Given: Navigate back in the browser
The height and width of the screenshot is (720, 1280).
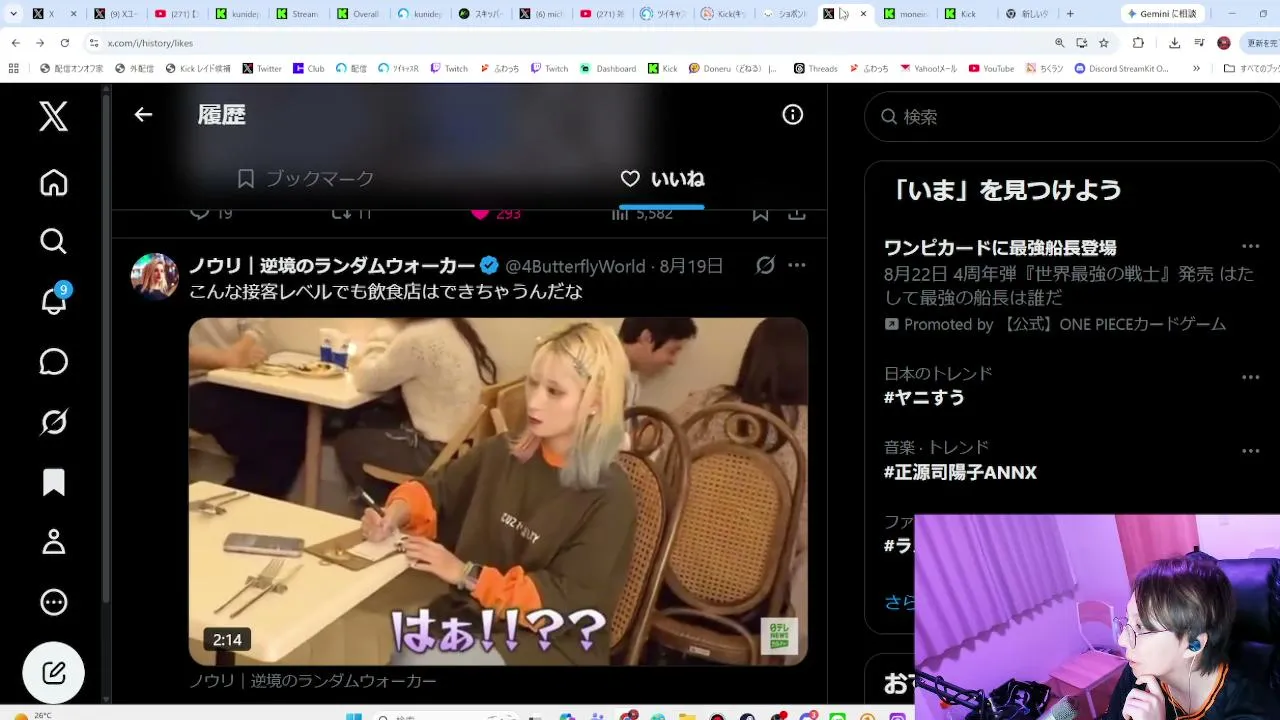Looking at the screenshot, I should (x=15, y=43).
